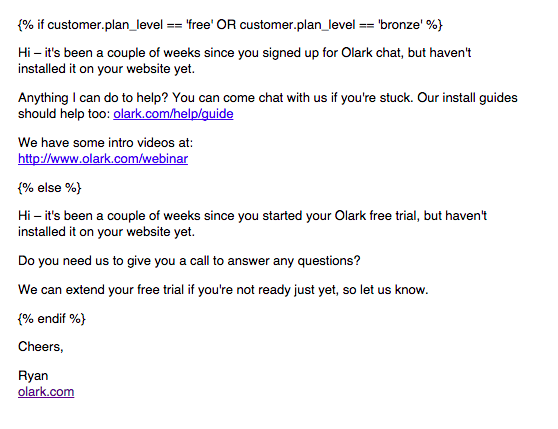
Task: Click "Do you need us to give you a call" line
Action: pyautogui.click(x=189, y=261)
